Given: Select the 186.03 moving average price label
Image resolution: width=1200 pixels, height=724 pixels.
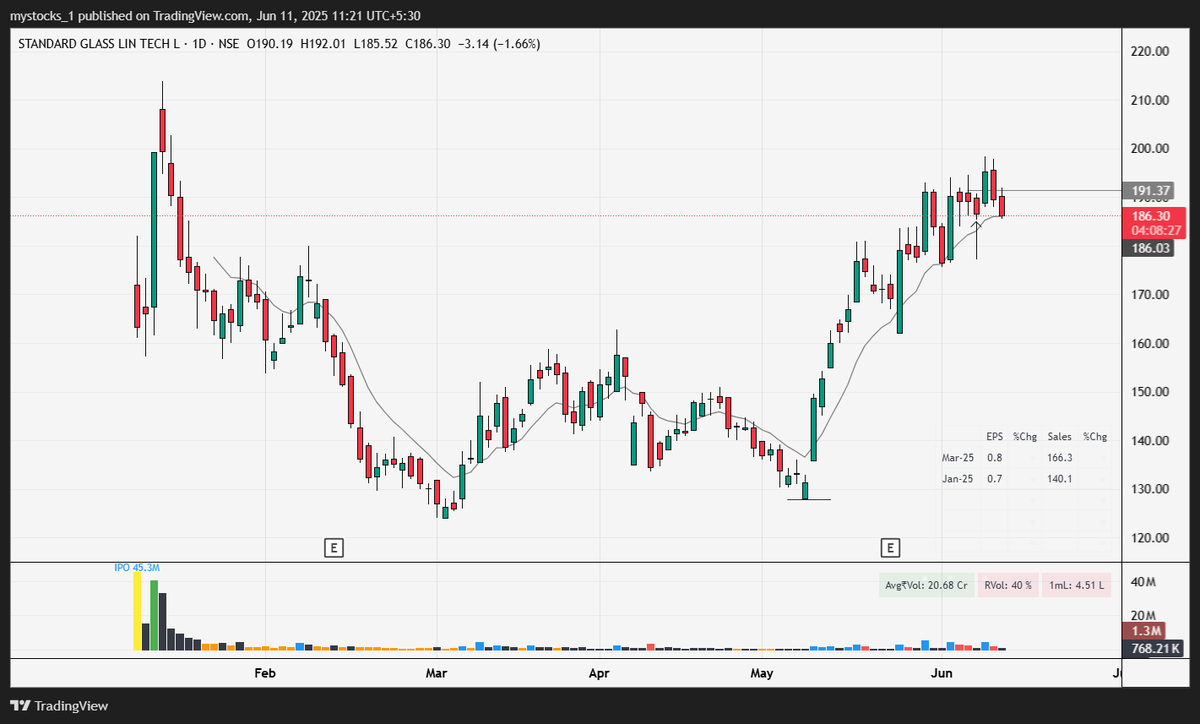Looking at the screenshot, I should 1150,248.
